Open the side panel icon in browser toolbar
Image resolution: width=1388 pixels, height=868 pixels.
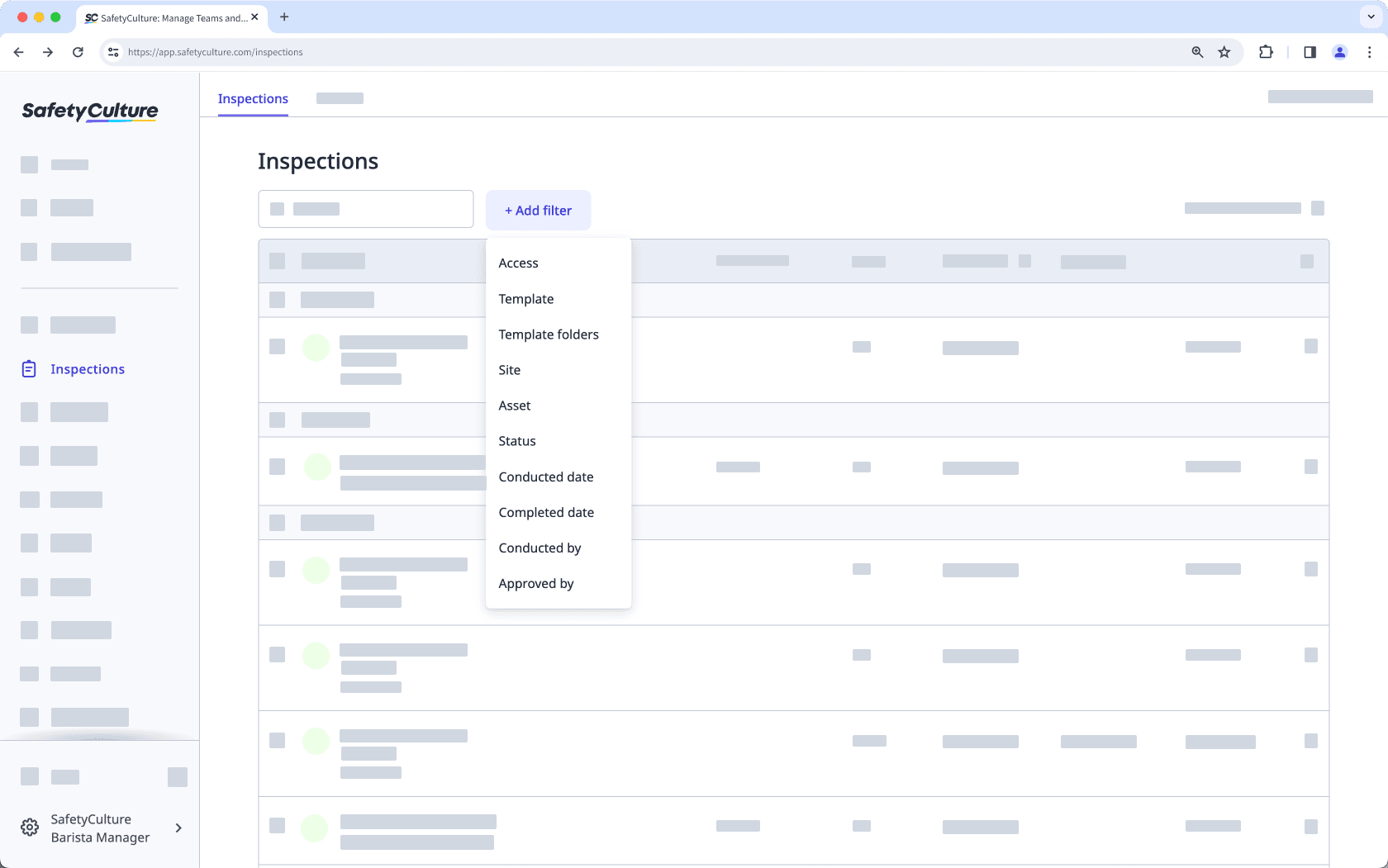click(x=1309, y=51)
